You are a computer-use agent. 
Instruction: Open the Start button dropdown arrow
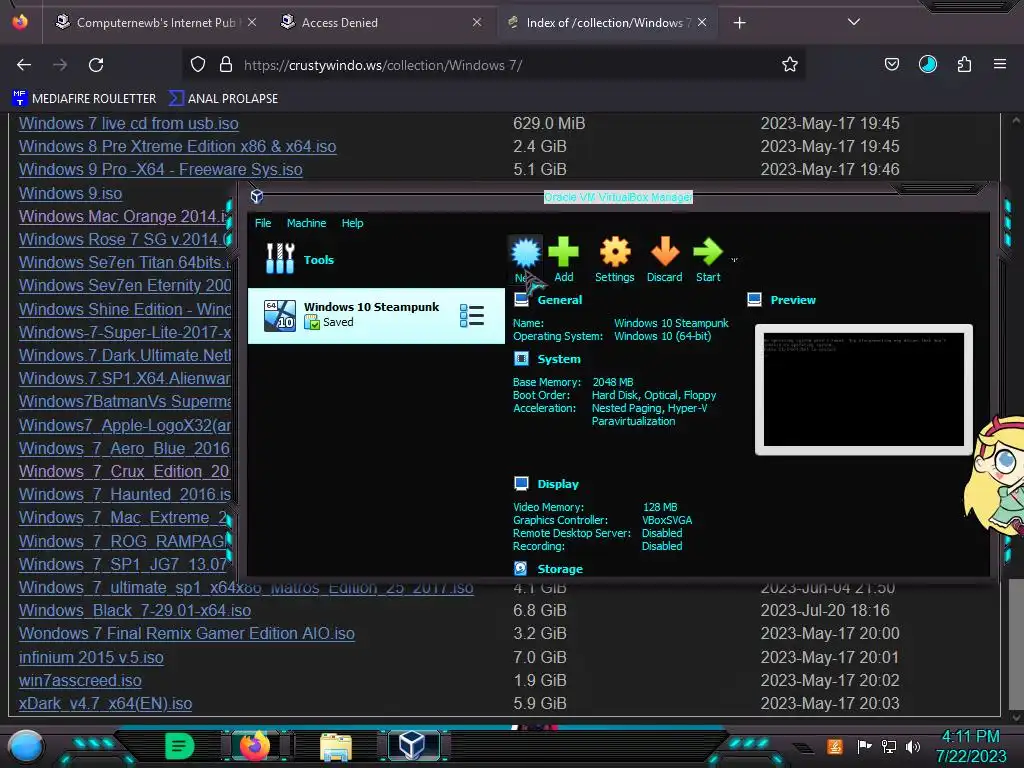[x=734, y=260]
